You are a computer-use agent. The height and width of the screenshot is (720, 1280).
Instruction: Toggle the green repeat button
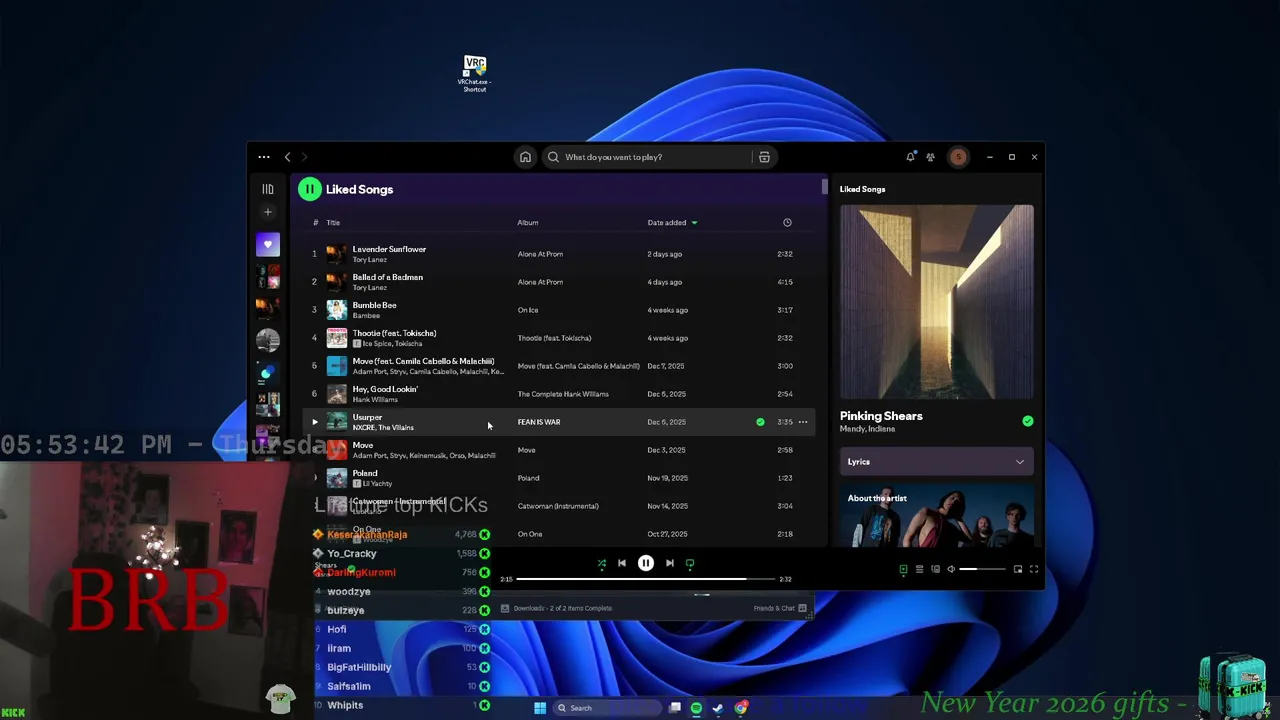690,564
